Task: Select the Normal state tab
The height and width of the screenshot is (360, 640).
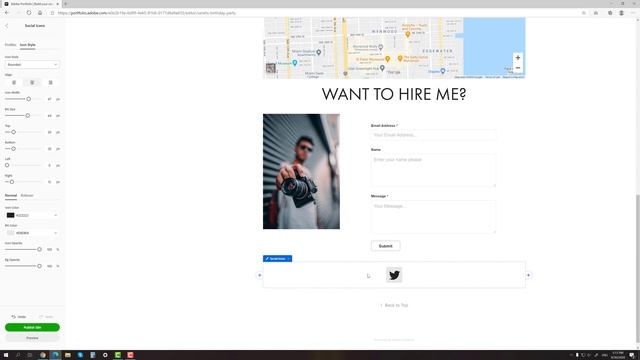Action: 11,196
